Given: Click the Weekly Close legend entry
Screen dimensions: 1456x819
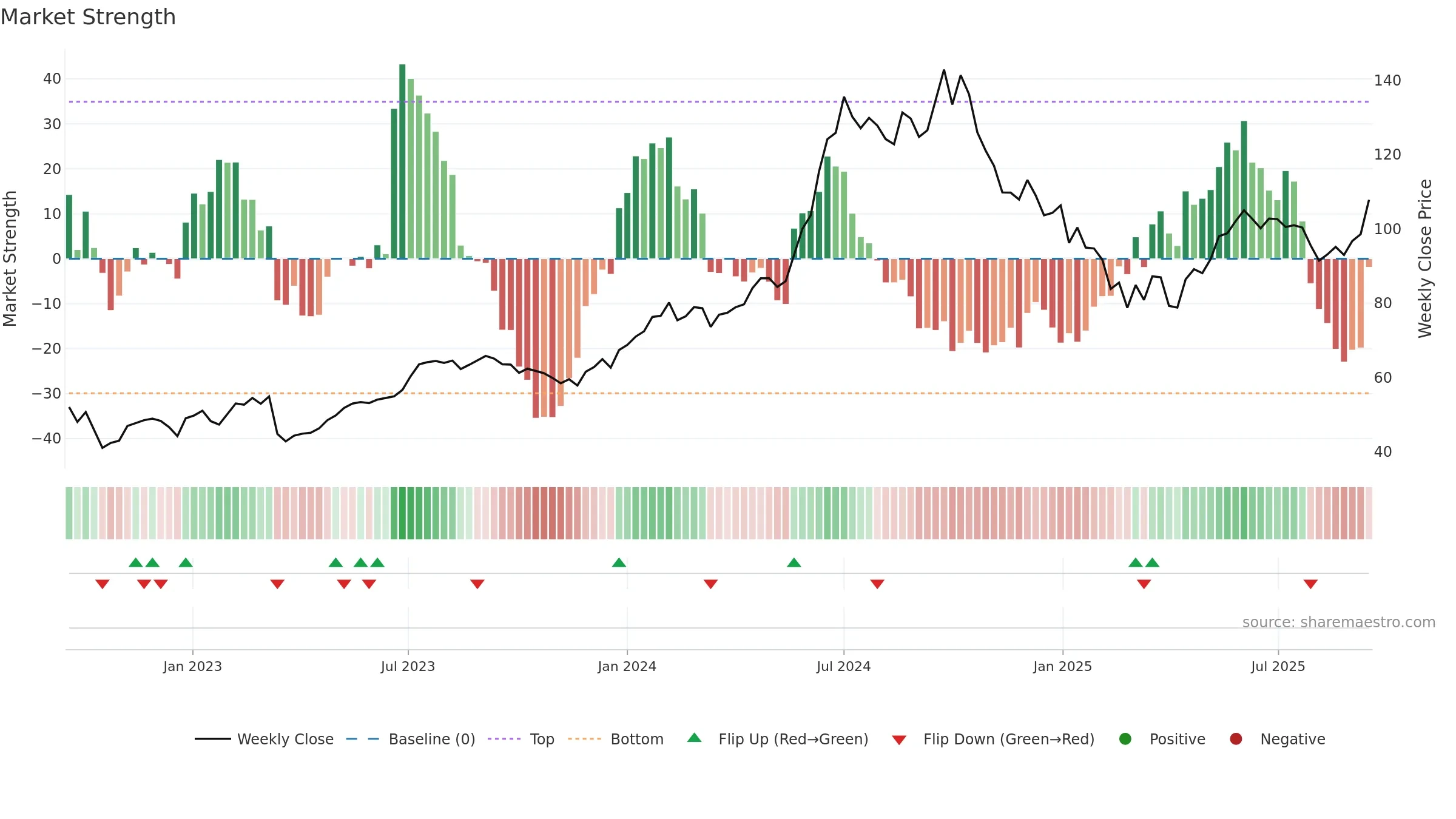Looking at the screenshot, I should [x=264, y=739].
